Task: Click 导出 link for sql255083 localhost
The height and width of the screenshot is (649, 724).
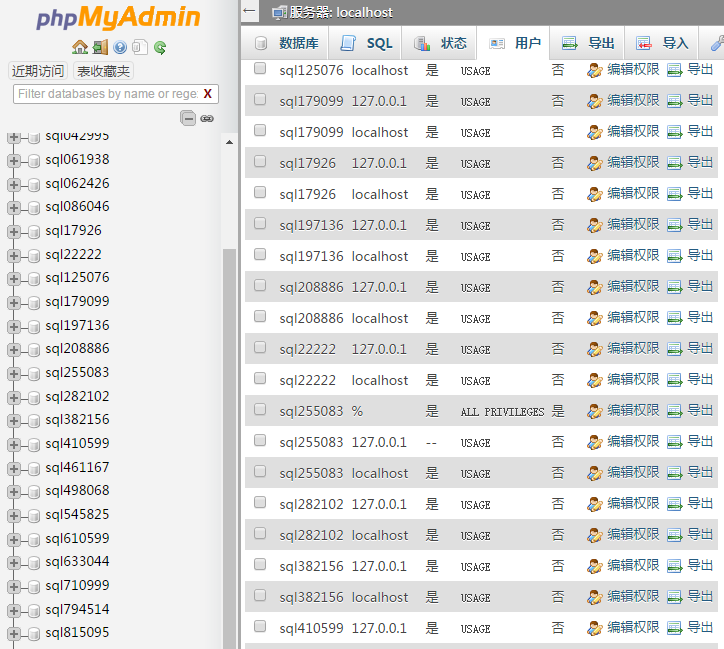Action: pyautogui.click(x=700, y=473)
